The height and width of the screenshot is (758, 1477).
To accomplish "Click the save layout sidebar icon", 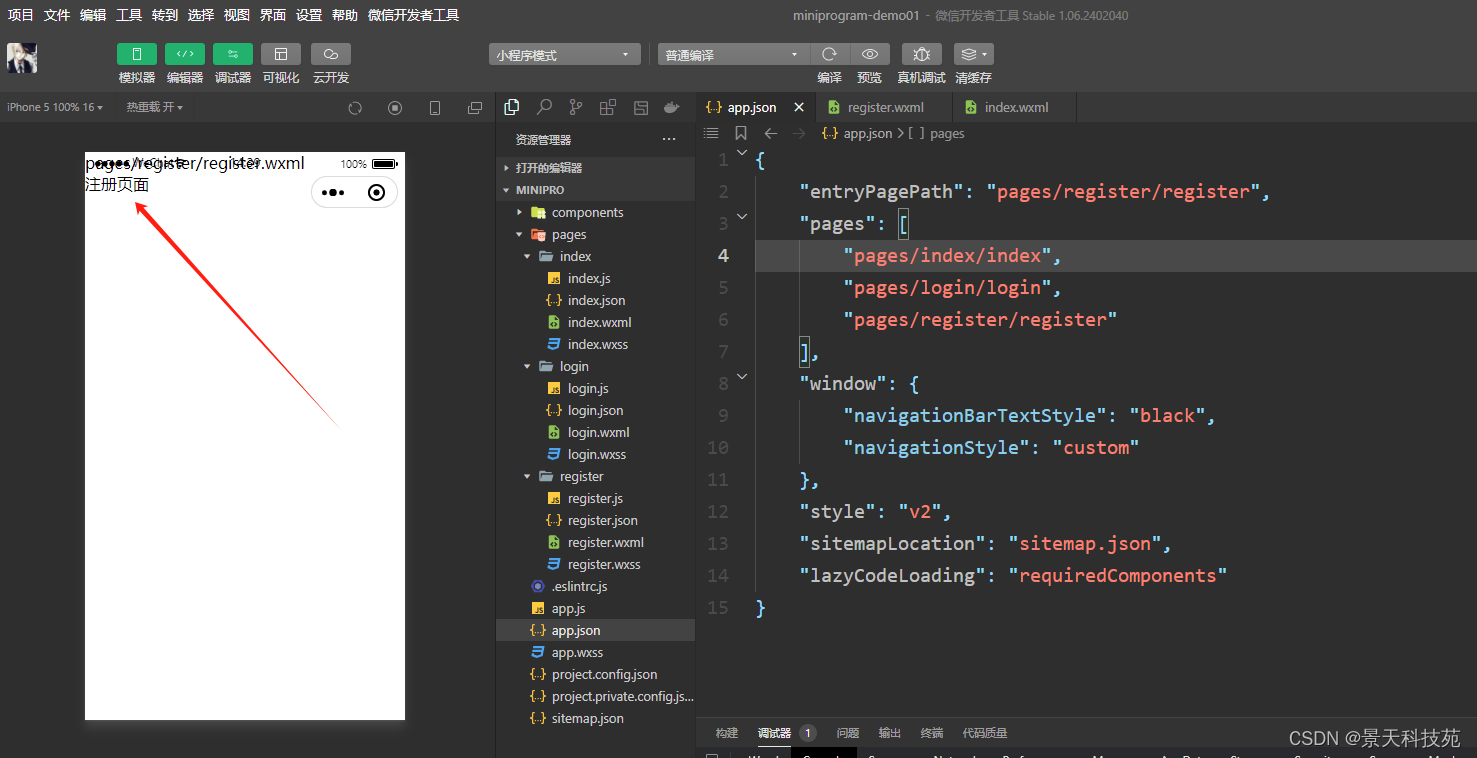I will (x=641, y=107).
